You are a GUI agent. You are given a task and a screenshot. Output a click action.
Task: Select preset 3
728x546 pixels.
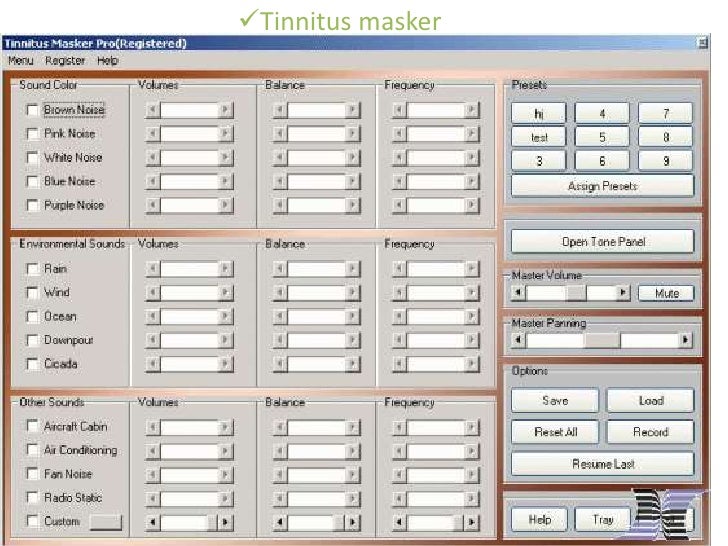pyautogui.click(x=539, y=161)
